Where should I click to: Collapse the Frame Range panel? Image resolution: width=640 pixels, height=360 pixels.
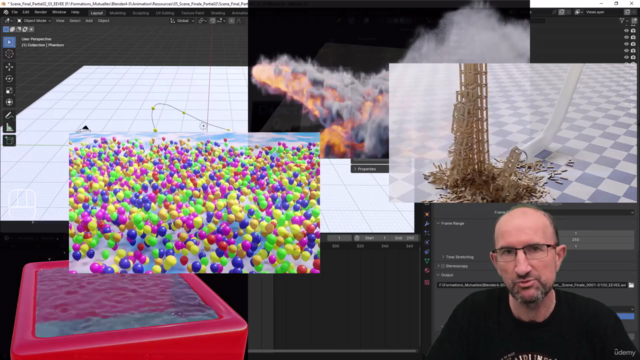pyautogui.click(x=438, y=224)
